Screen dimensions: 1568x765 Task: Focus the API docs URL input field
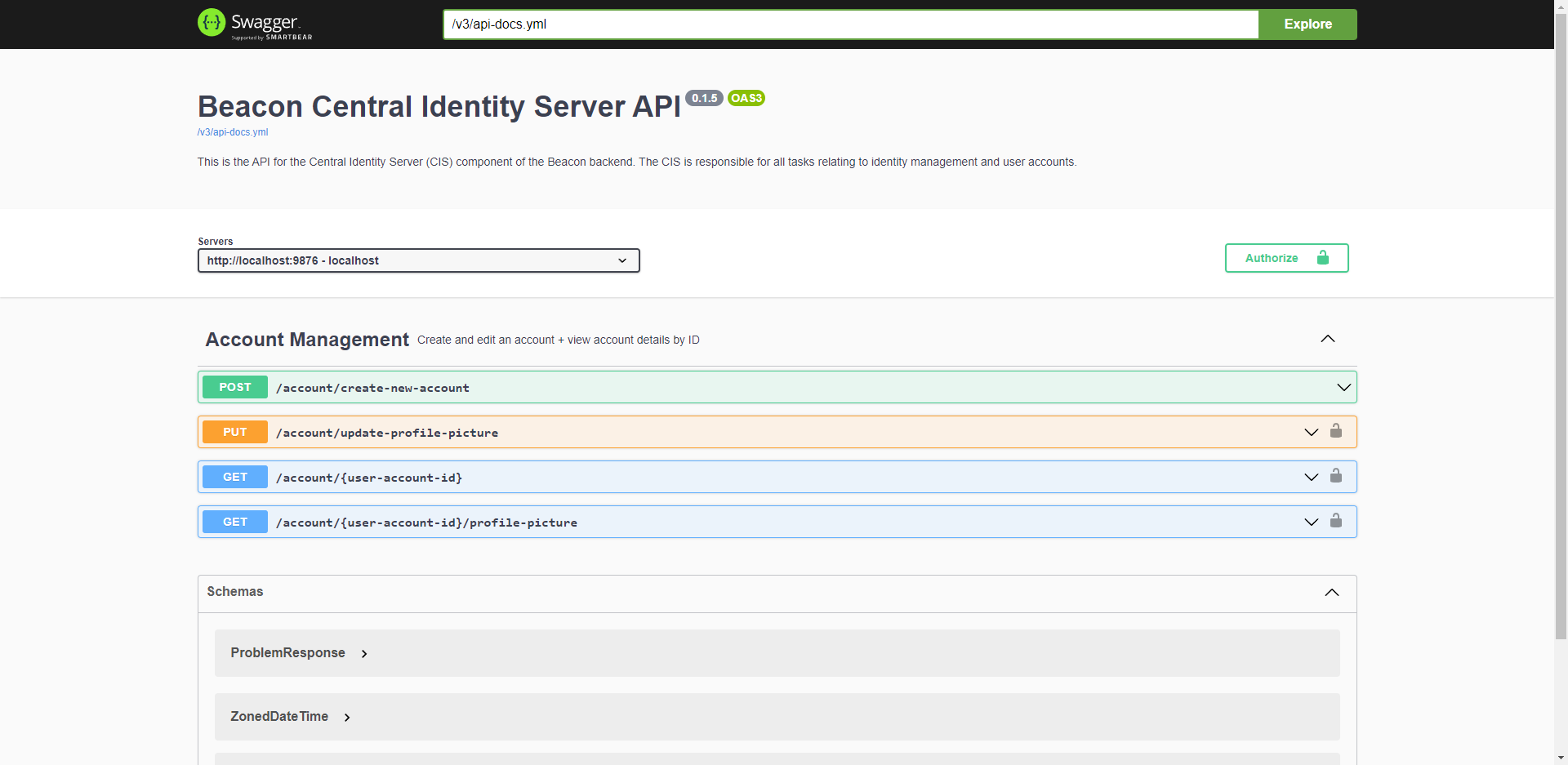pos(850,24)
